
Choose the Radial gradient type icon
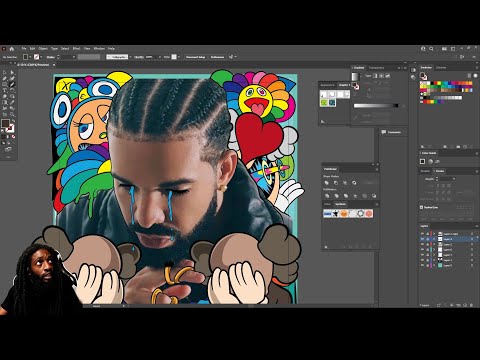click(x=381, y=76)
